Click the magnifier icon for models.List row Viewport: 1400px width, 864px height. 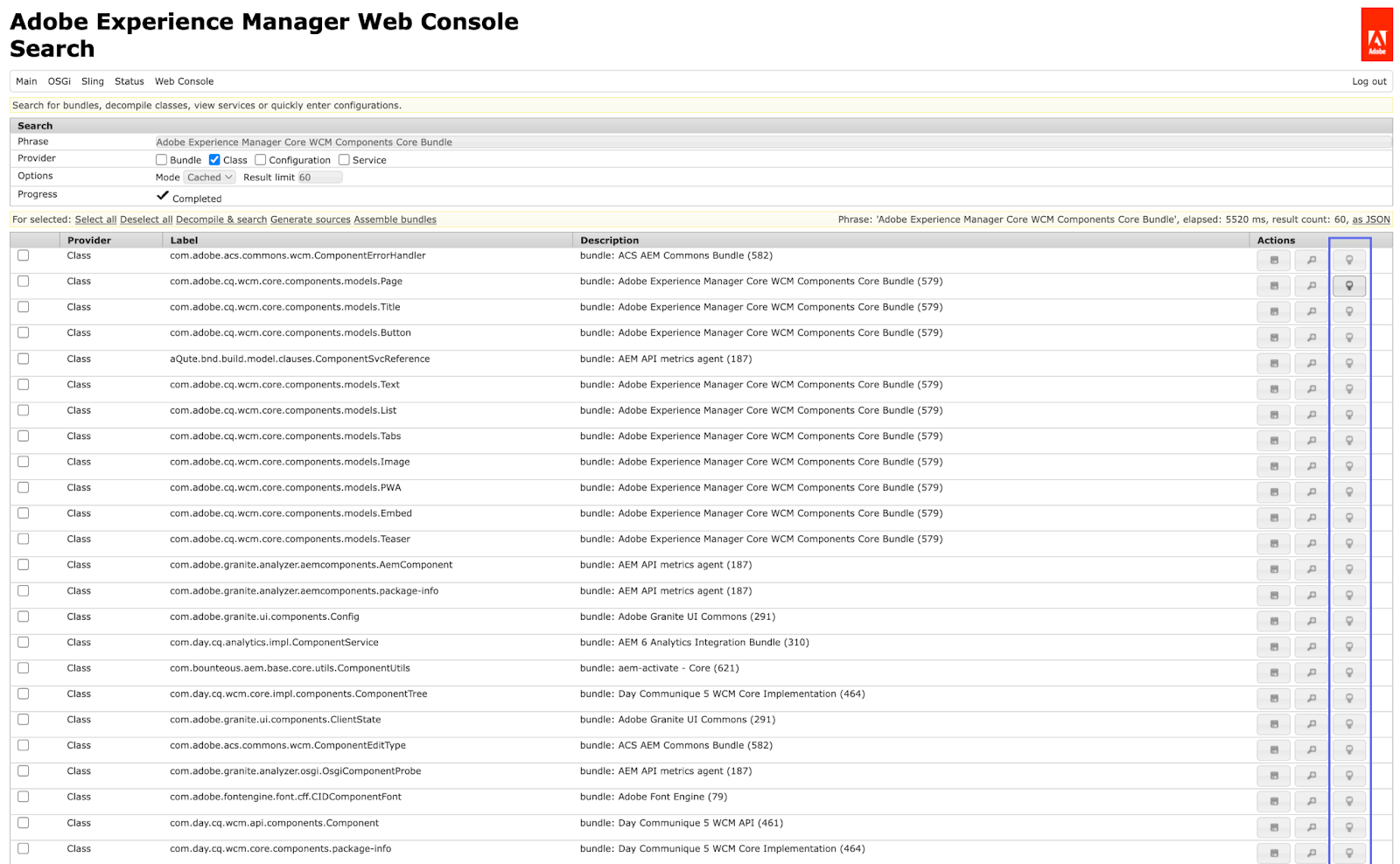(x=1311, y=415)
